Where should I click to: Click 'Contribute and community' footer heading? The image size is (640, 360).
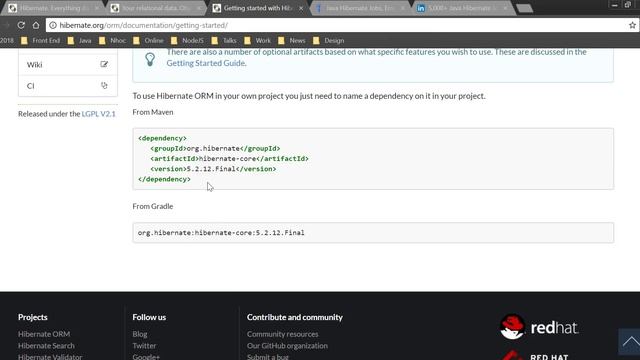[x=295, y=317]
